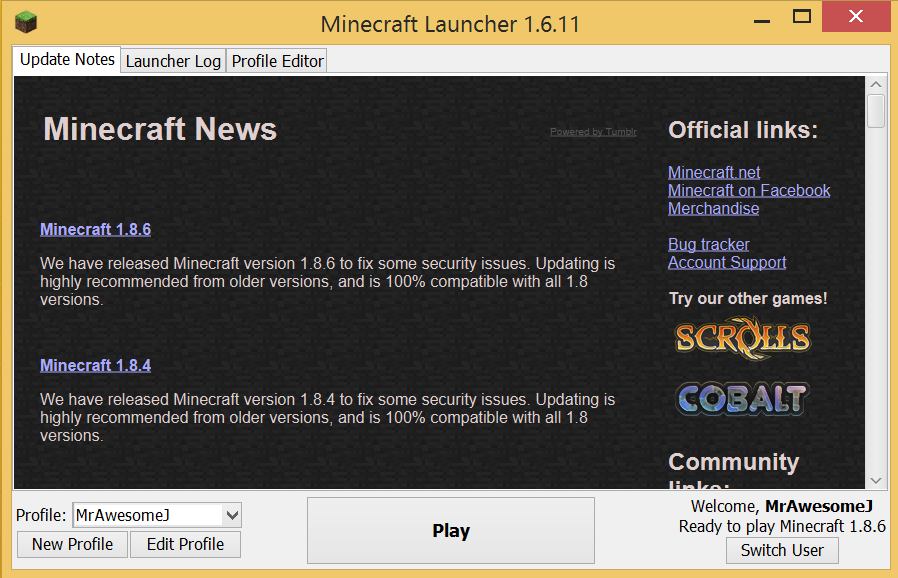This screenshot has height=578, width=898.
Task: Click the 'Welcome, MrAwesomeJ' text
Action: point(782,506)
